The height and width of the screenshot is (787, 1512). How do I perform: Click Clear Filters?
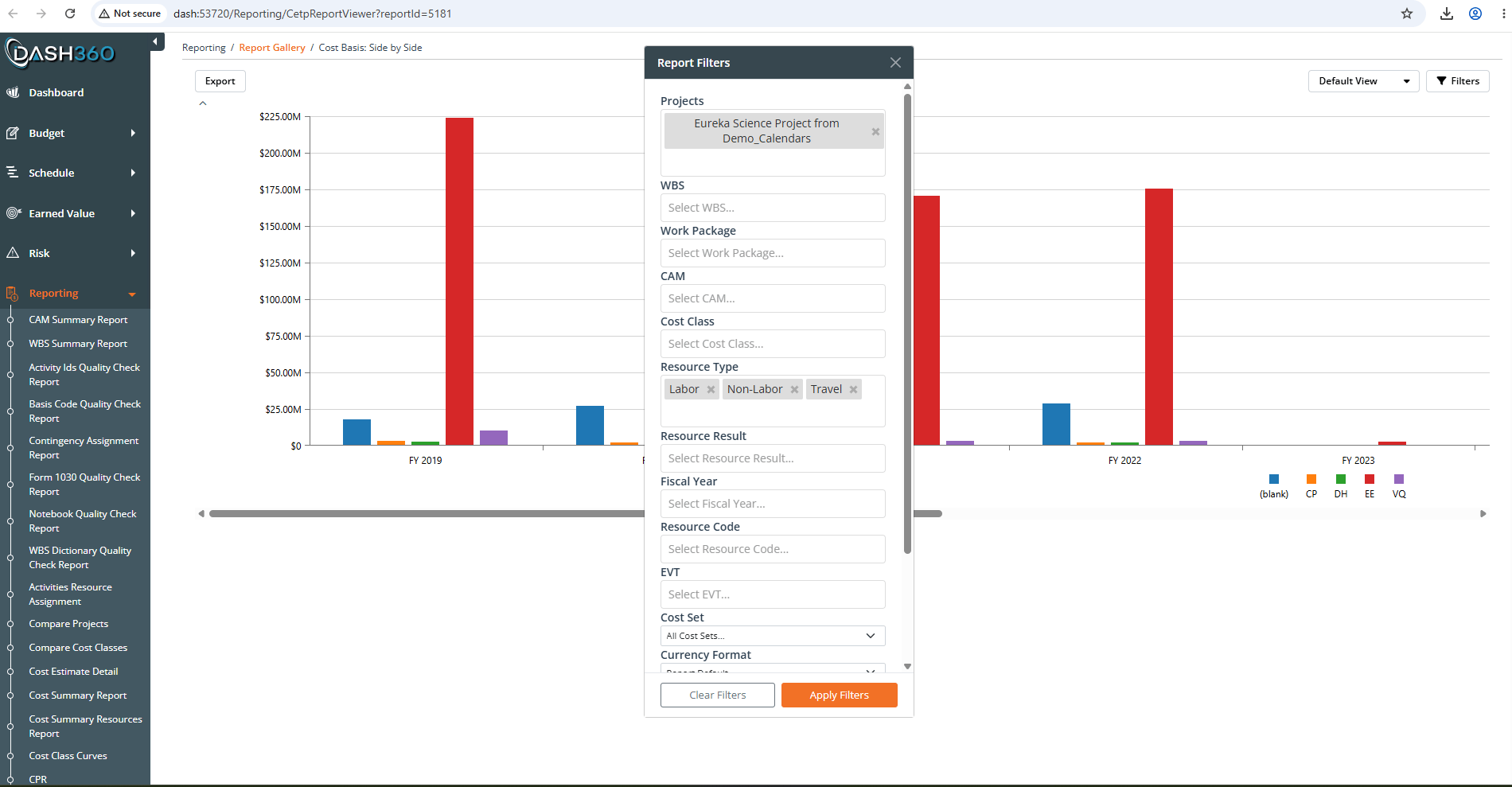coord(718,695)
